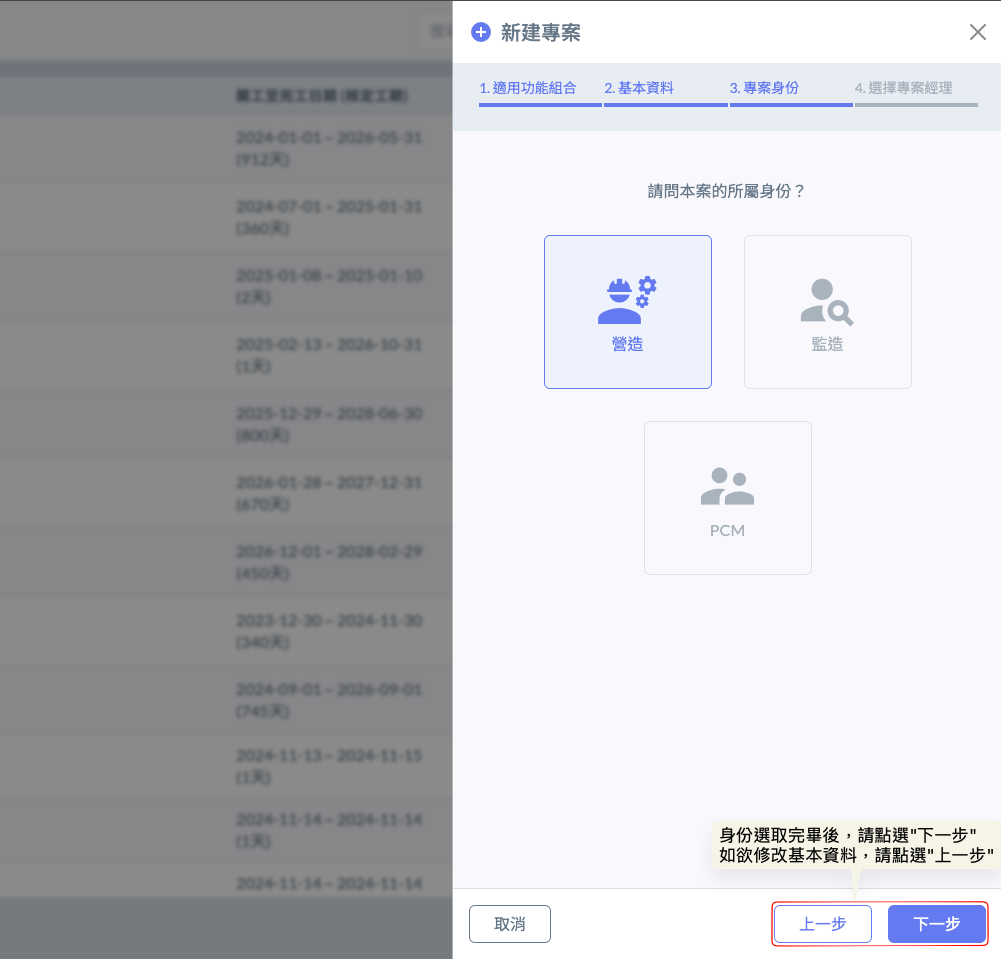Close the 新建專案 dialog with X
1001x959 pixels.
tap(977, 32)
